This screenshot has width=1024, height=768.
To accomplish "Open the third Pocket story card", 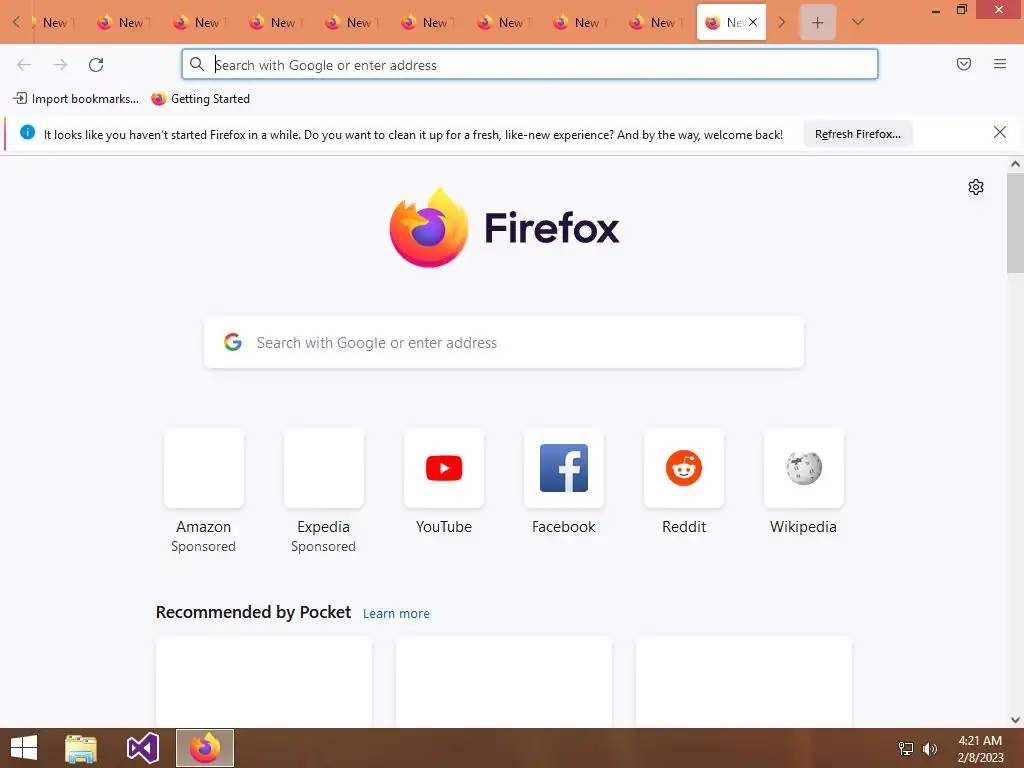I will point(744,682).
